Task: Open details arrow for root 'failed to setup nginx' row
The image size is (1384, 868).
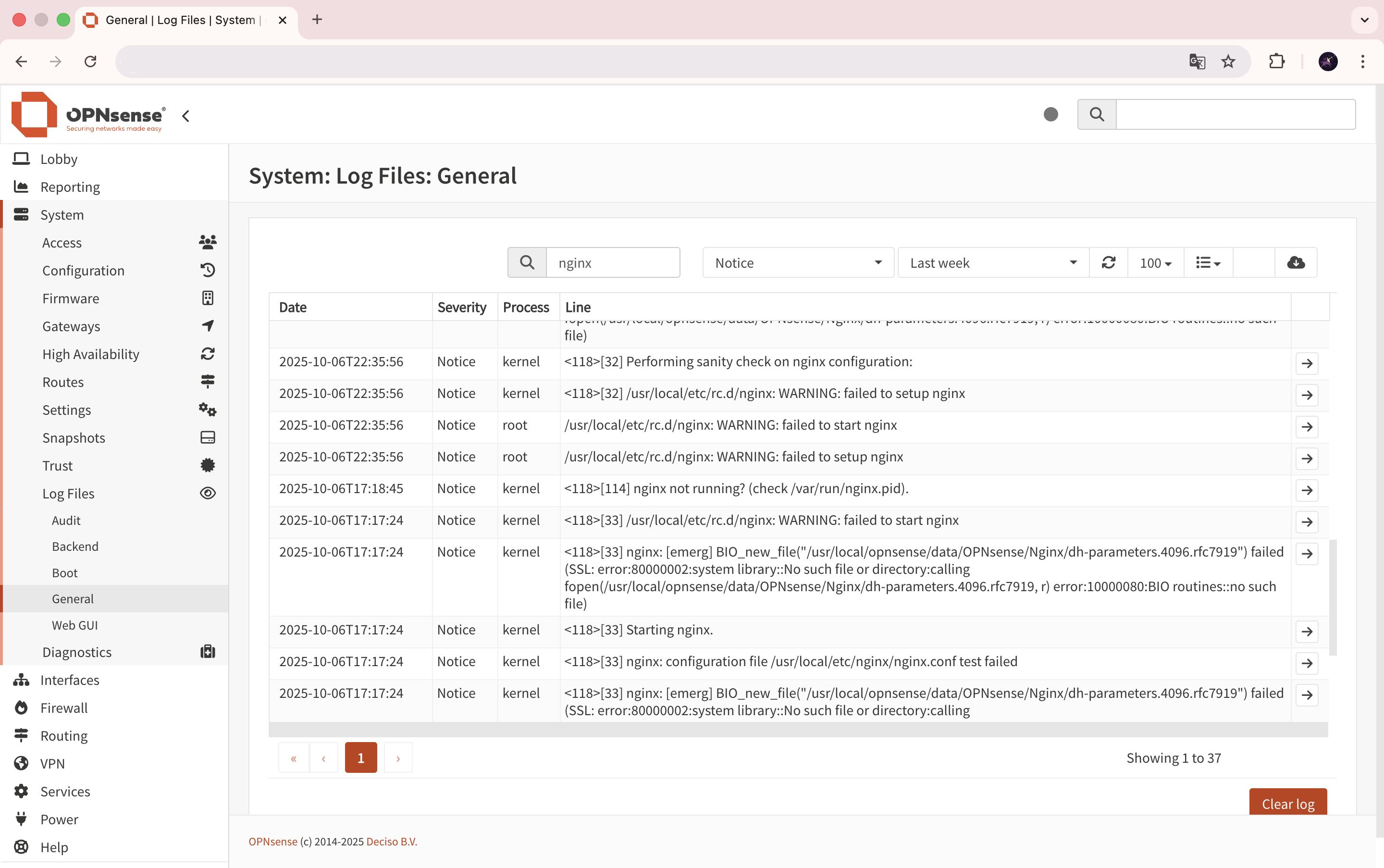Action: coord(1307,458)
